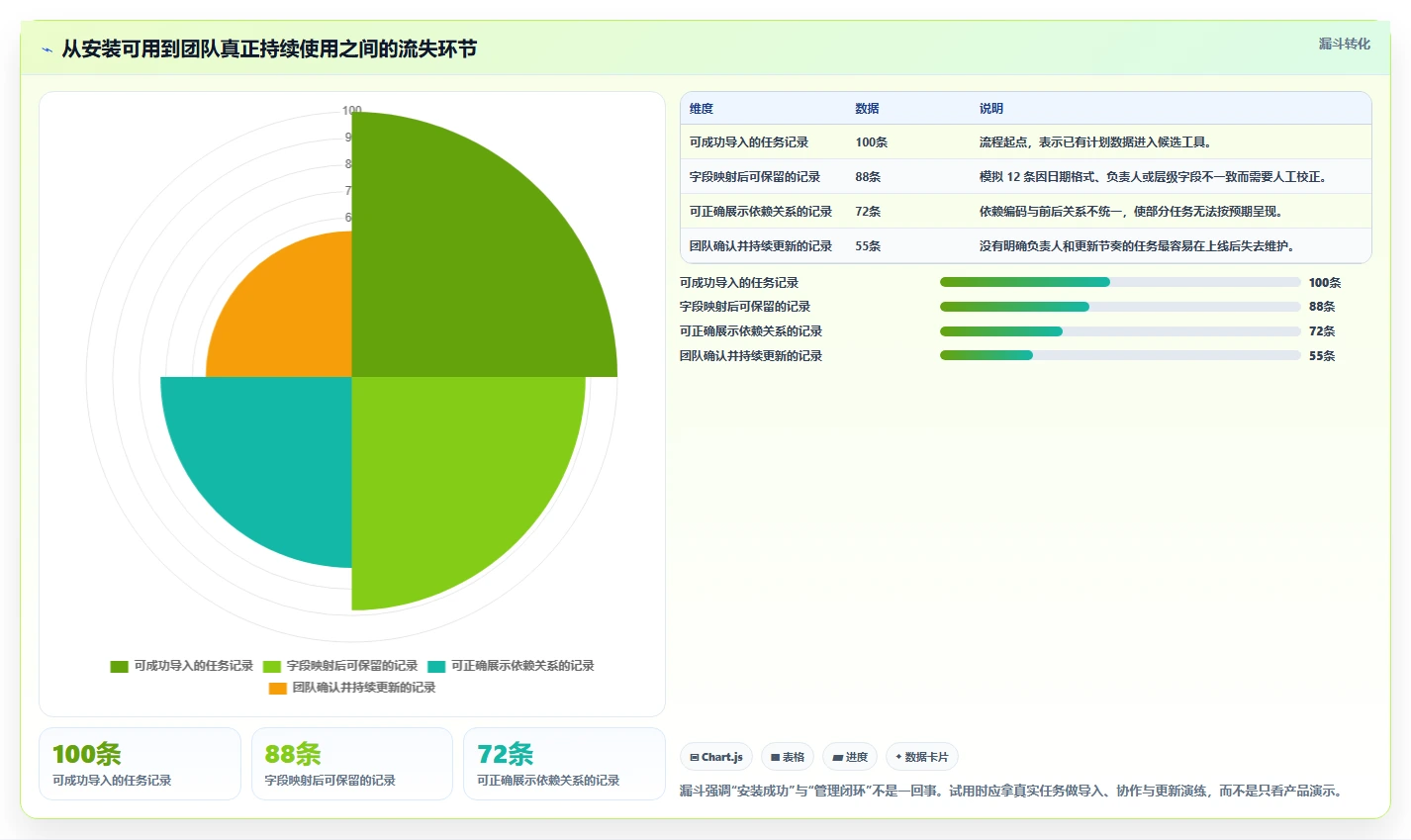Click the lightning icon beside the page title
The image size is (1411, 840).
(47, 49)
